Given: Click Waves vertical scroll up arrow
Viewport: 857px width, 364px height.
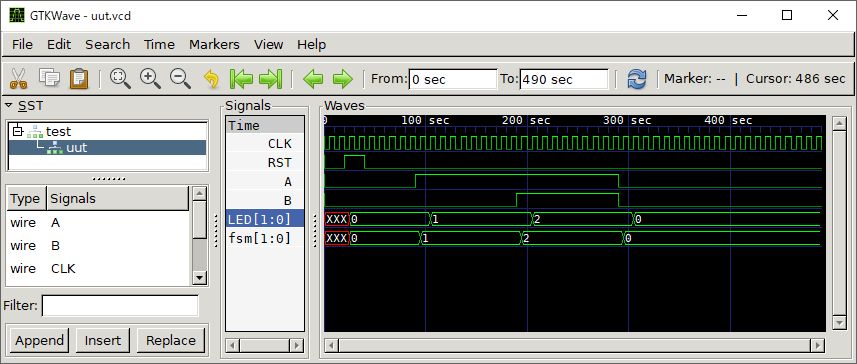Looking at the screenshot, I should 839,124.
